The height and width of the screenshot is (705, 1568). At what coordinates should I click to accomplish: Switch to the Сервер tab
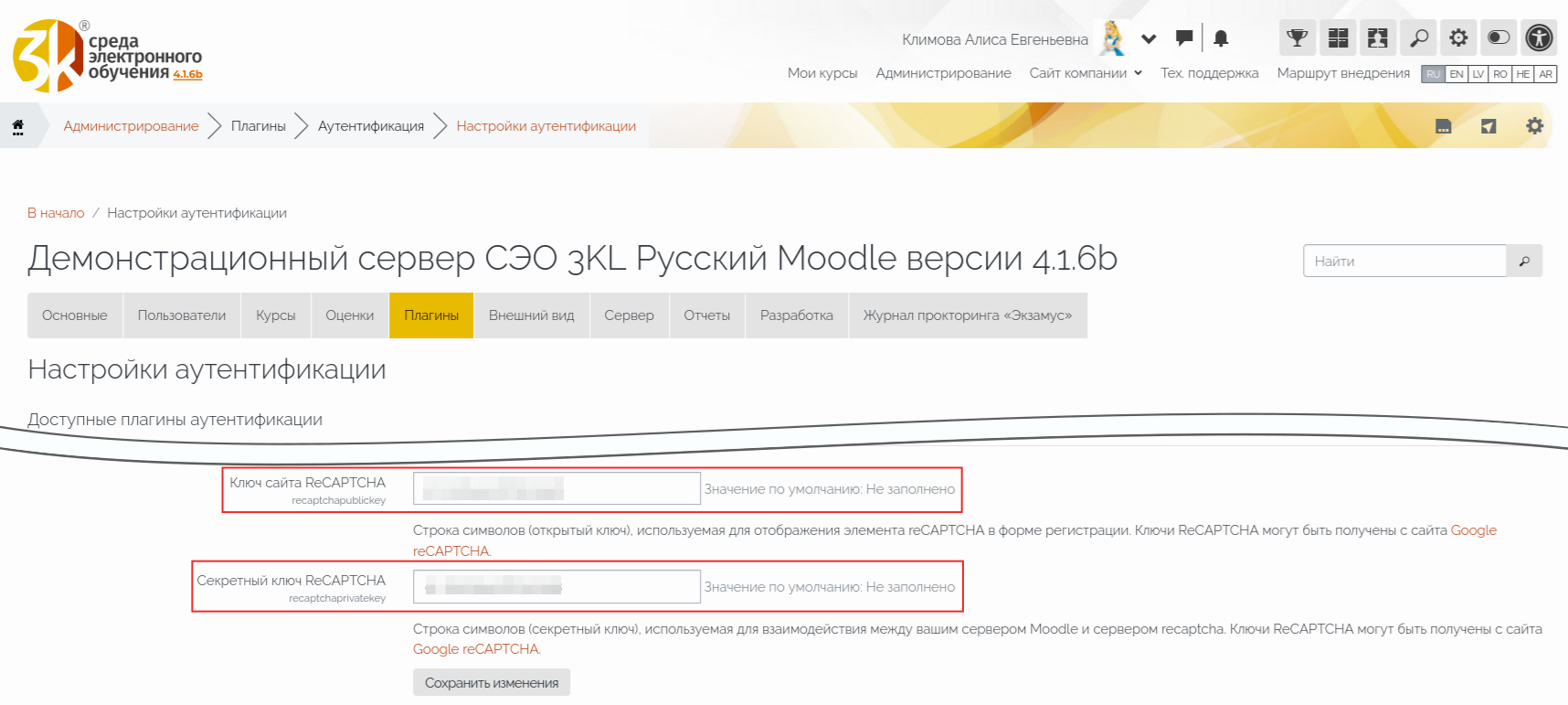point(630,315)
